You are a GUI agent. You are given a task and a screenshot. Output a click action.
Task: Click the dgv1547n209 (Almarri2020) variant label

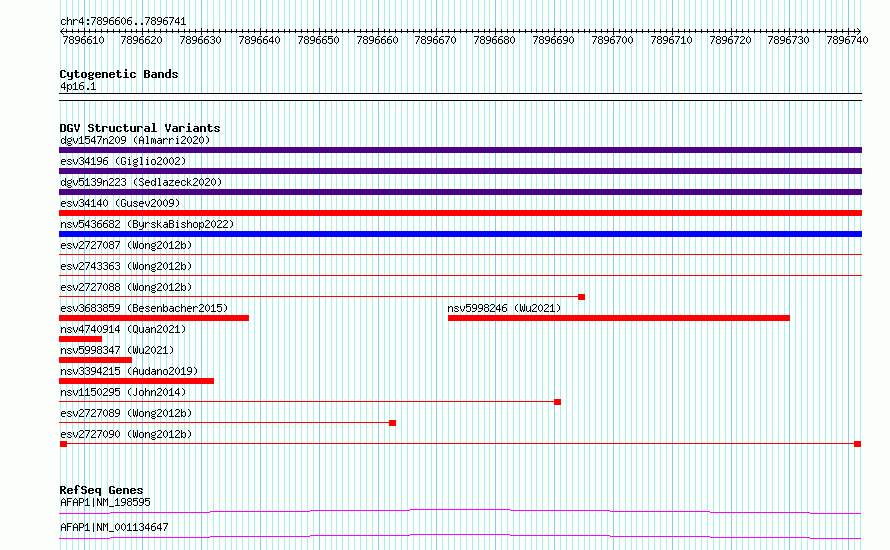pyautogui.click(x=135, y=140)
